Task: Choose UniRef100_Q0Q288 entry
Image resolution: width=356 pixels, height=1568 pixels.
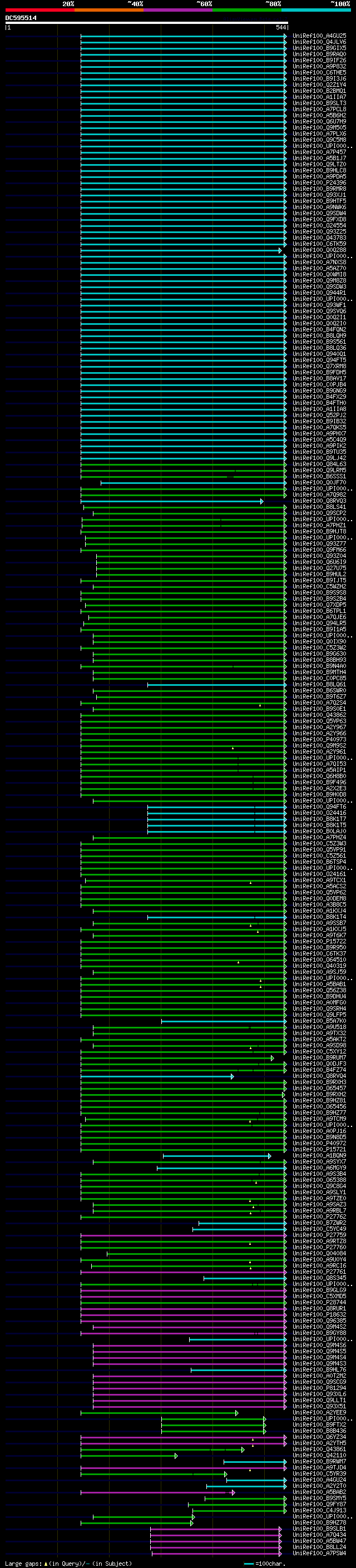Action: (319, 250)
